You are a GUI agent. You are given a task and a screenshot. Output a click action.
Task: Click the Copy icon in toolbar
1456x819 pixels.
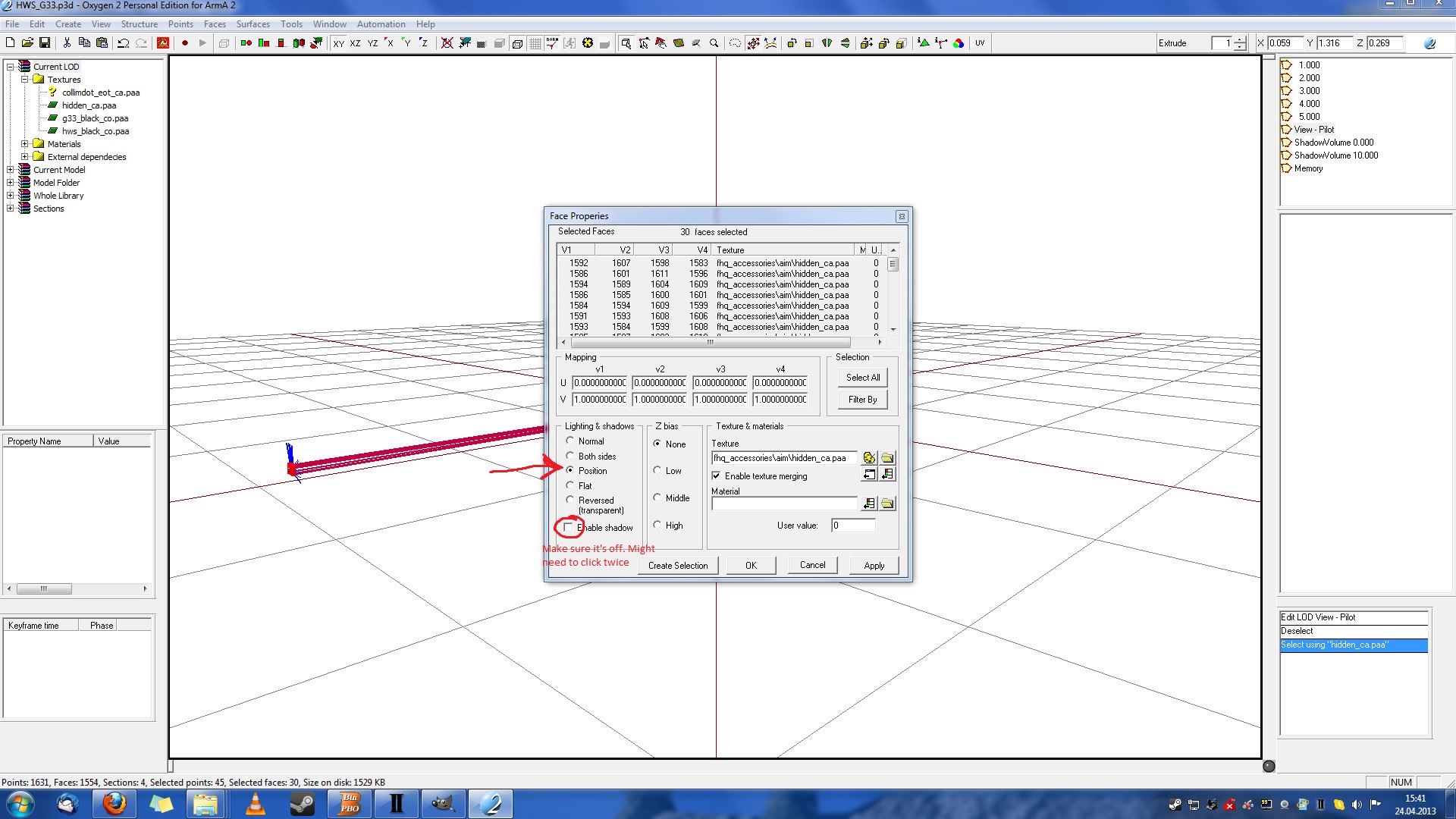point(84,43)
